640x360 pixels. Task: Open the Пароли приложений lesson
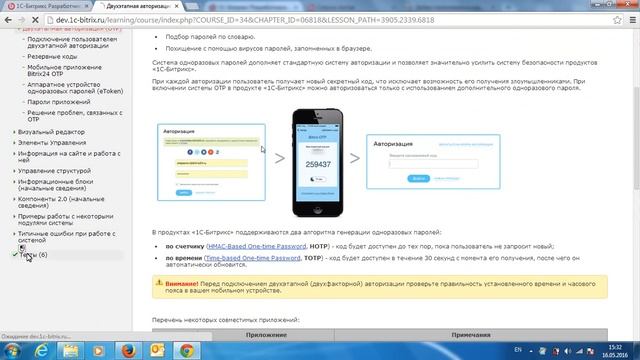point(58,102)
